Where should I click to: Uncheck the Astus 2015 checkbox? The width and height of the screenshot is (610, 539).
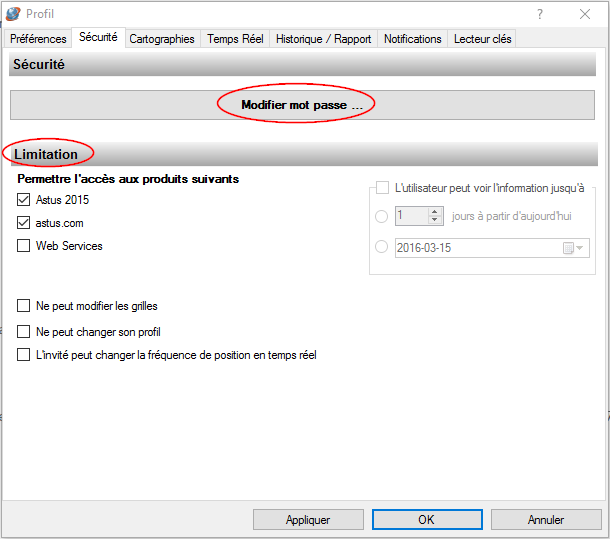[x=24, y=200]
